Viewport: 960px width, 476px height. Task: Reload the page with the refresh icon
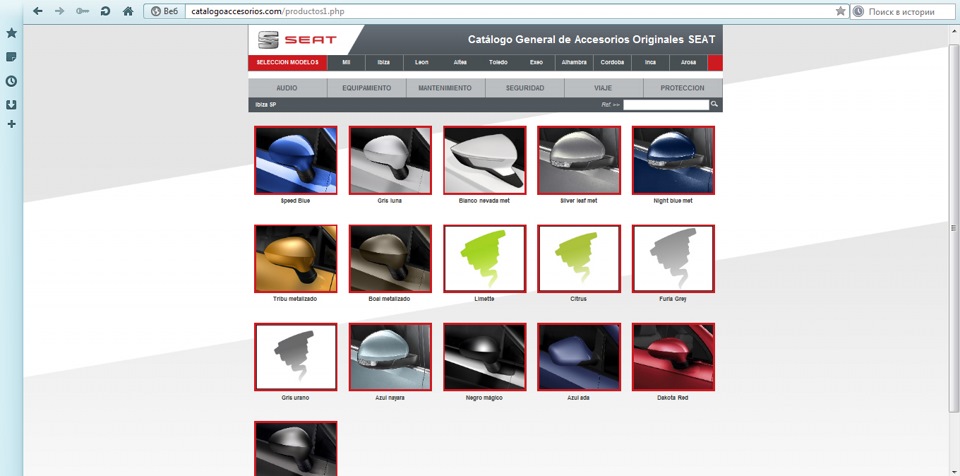tap(105, 11)
